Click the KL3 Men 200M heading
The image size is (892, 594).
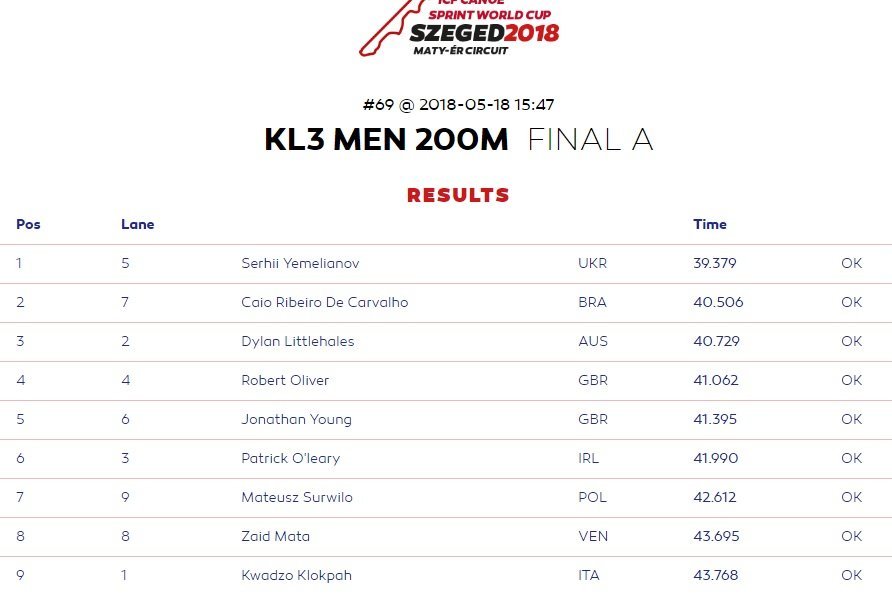386,140
